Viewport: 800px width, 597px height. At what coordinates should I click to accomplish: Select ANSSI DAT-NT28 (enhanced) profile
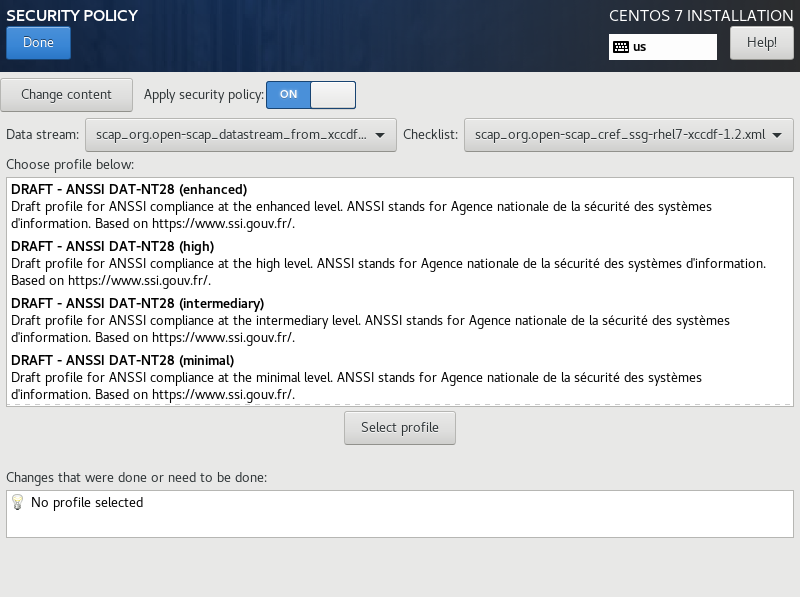129,189
